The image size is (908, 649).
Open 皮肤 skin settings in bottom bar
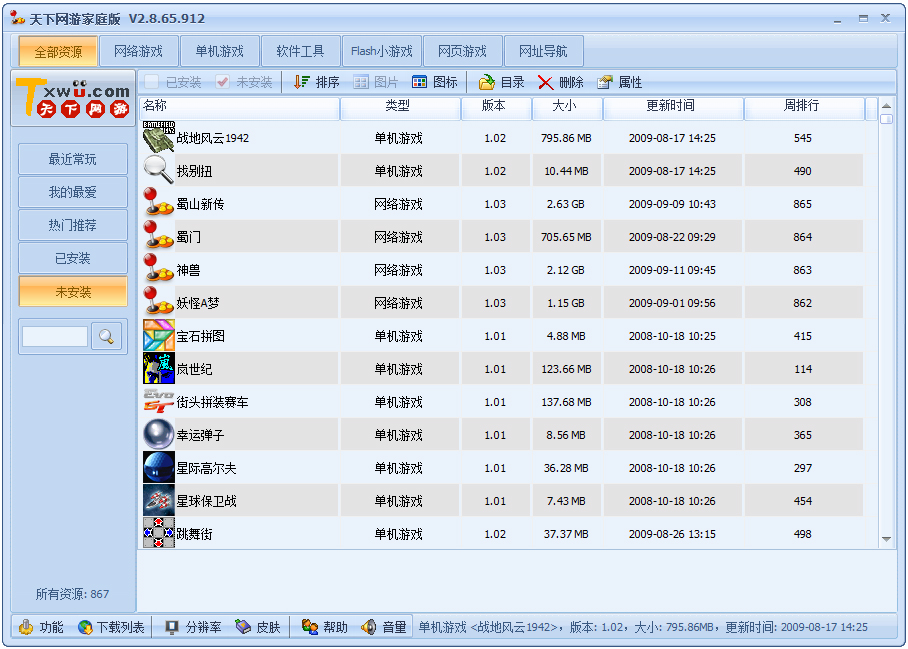tap(243, 627)
